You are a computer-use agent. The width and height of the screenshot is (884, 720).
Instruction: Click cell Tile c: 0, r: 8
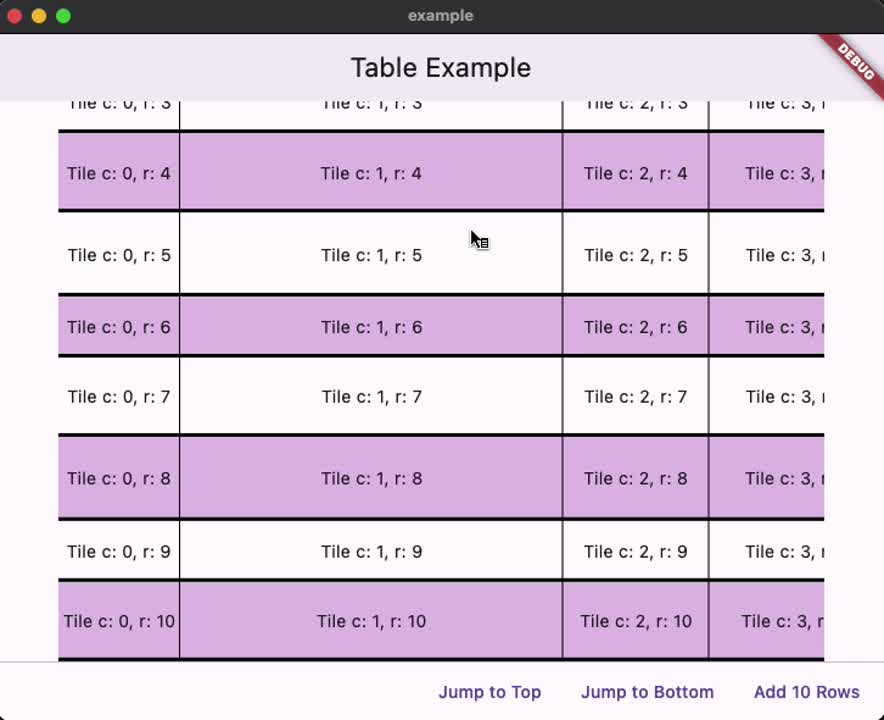pyautogui.click(x=119, y=478)
